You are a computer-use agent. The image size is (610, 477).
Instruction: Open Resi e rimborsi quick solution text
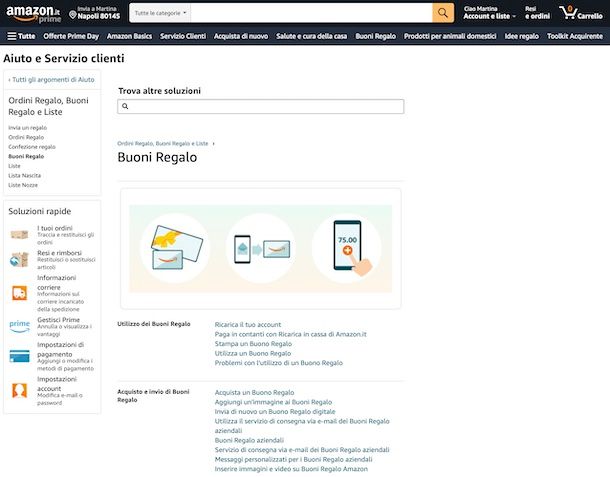(x=60, y=253)
